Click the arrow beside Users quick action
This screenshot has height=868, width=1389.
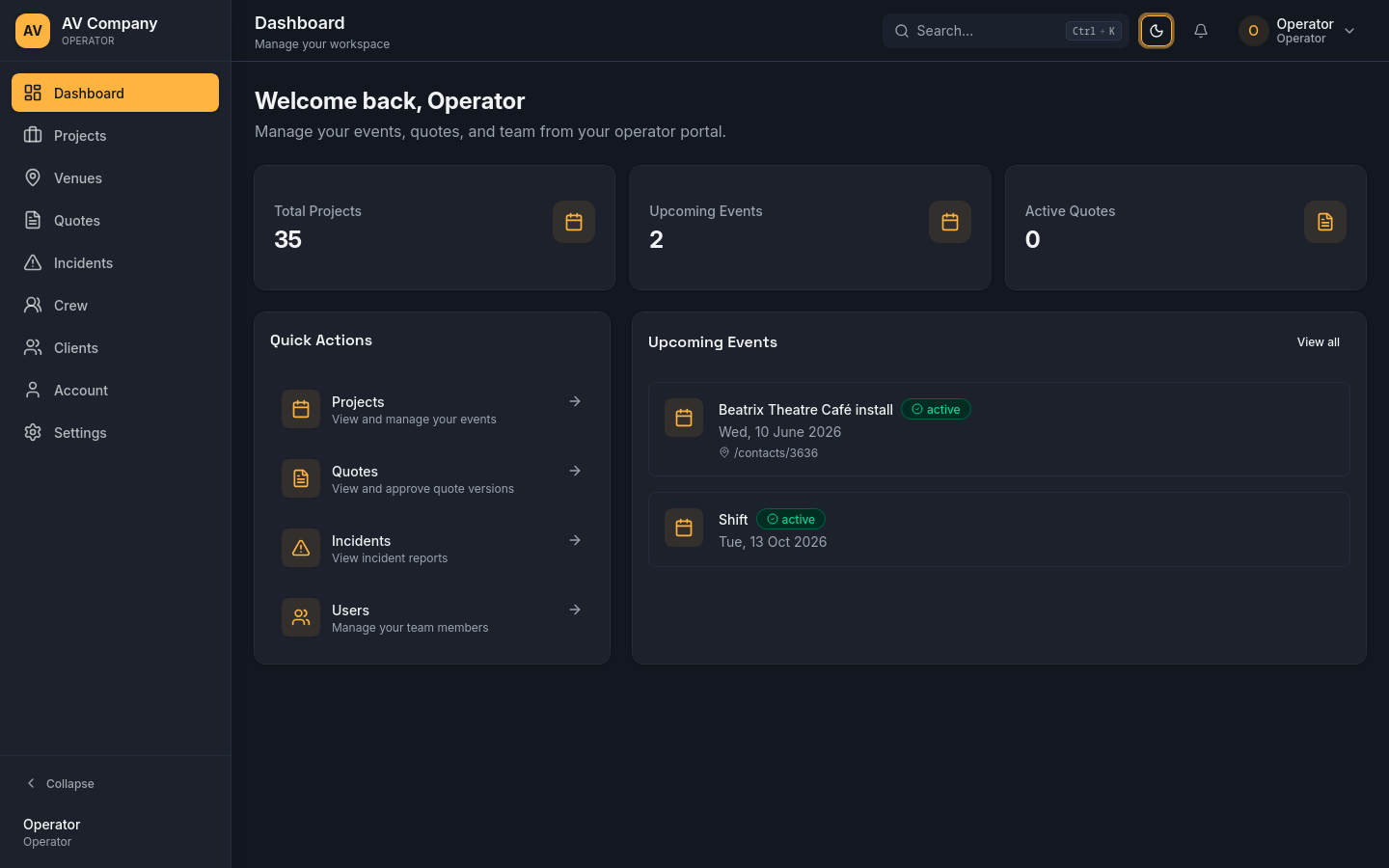click(x=575, y=610)
